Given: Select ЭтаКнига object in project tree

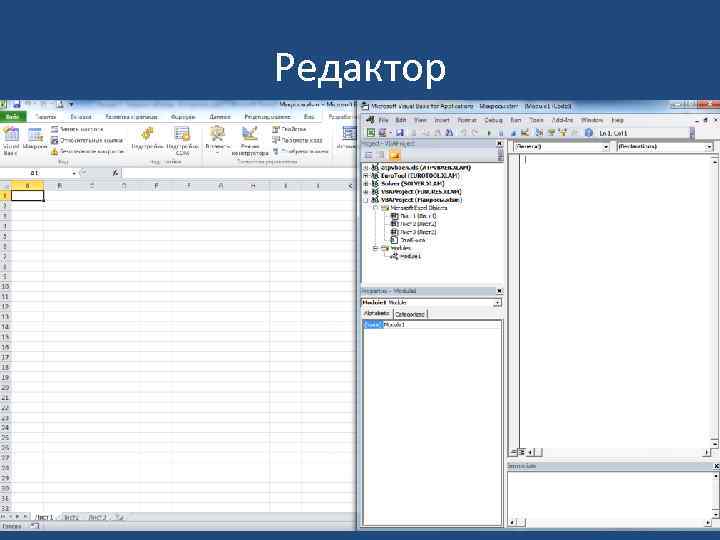Looking at the screenshot, I should point(408,240).
